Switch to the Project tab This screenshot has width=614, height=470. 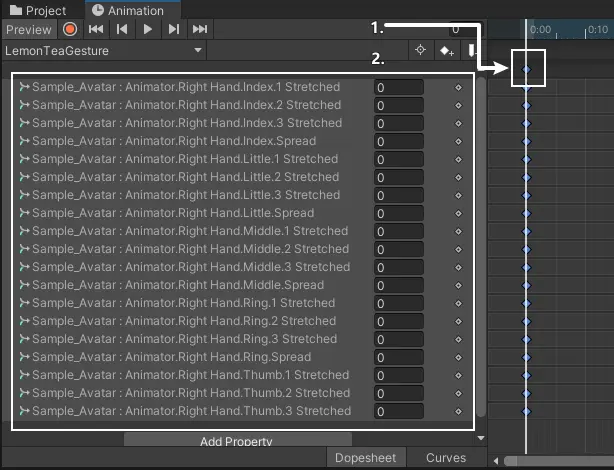pos(38,11)
